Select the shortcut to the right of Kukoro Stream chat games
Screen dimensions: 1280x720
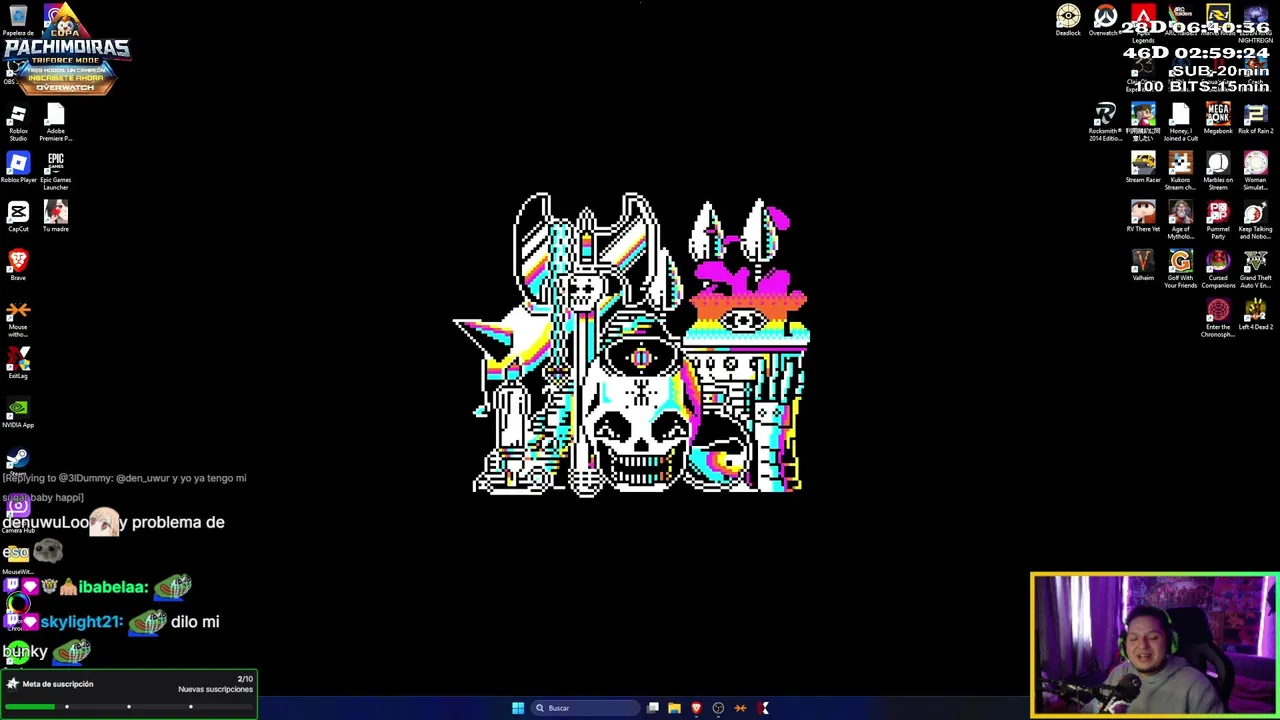(x=1218, y=171)
